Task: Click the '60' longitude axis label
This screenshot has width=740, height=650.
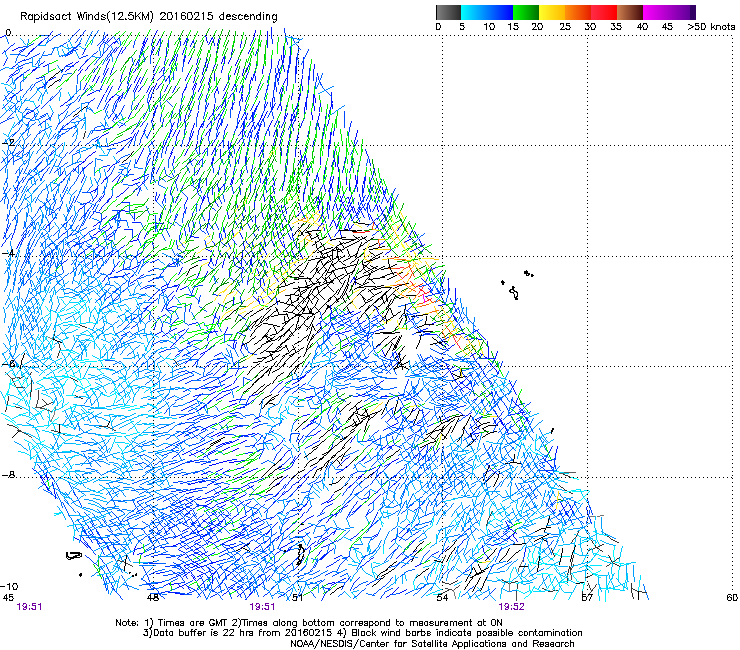Action: [732, 598]
